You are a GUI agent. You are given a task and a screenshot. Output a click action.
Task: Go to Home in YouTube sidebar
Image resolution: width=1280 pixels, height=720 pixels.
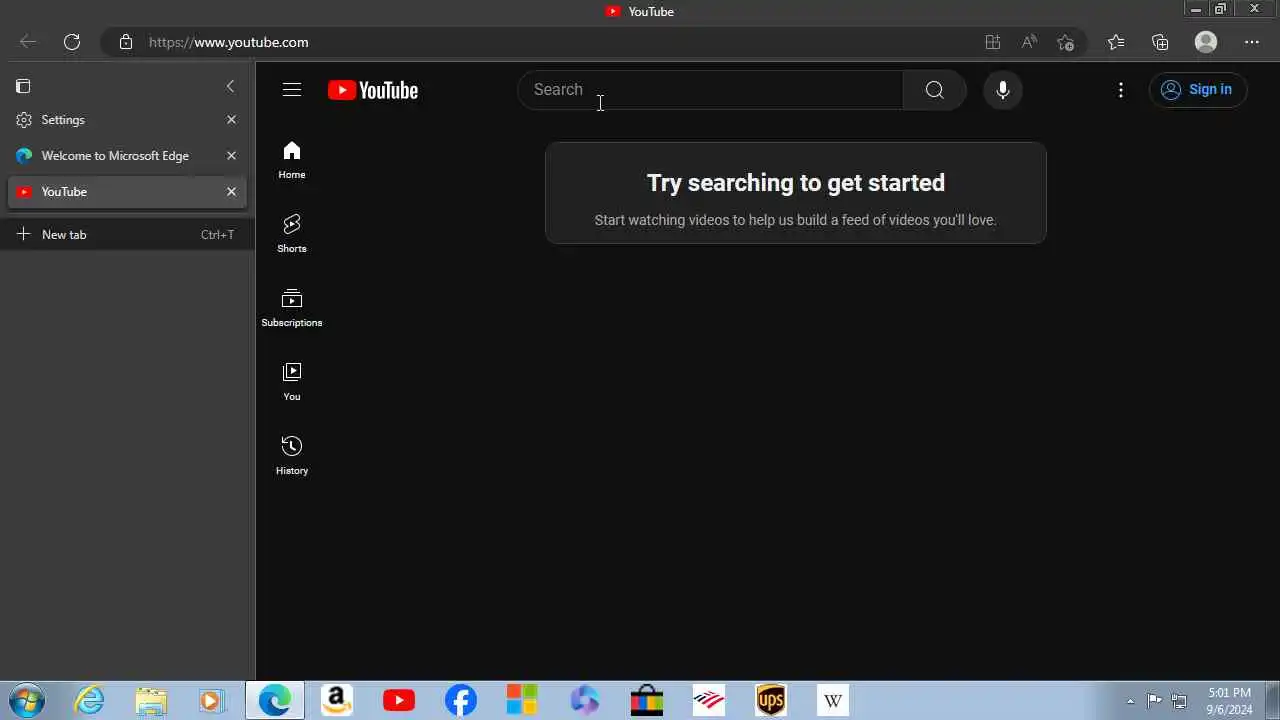tap(292, 160)
